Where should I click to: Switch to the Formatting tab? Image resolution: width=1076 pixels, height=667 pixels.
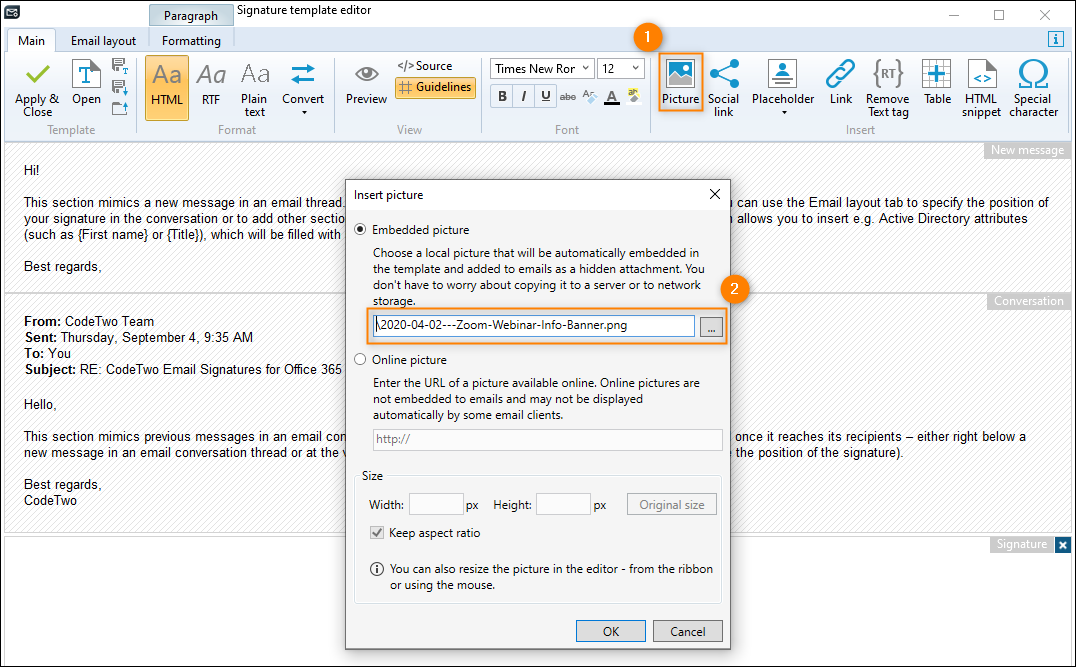click(191, 40)
